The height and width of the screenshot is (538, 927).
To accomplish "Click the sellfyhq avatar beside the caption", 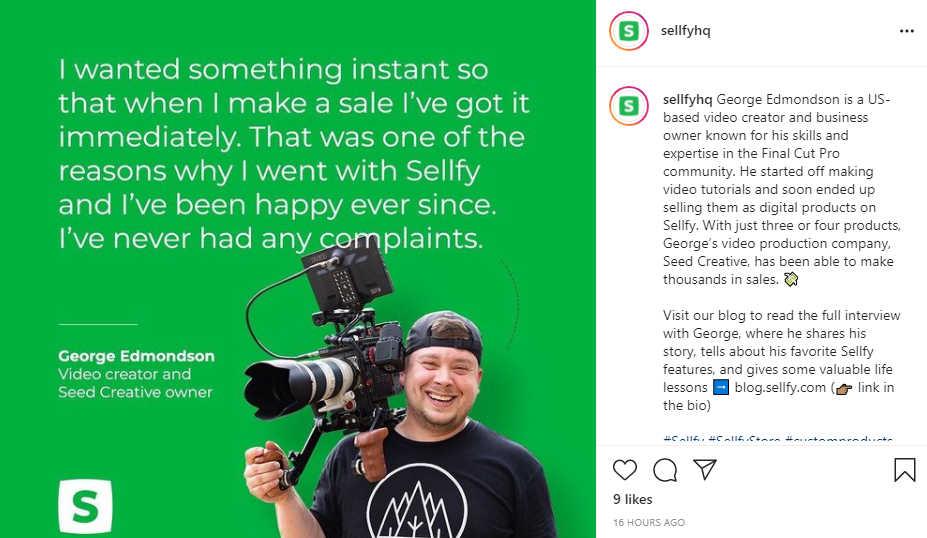I will tap(628, 104).
